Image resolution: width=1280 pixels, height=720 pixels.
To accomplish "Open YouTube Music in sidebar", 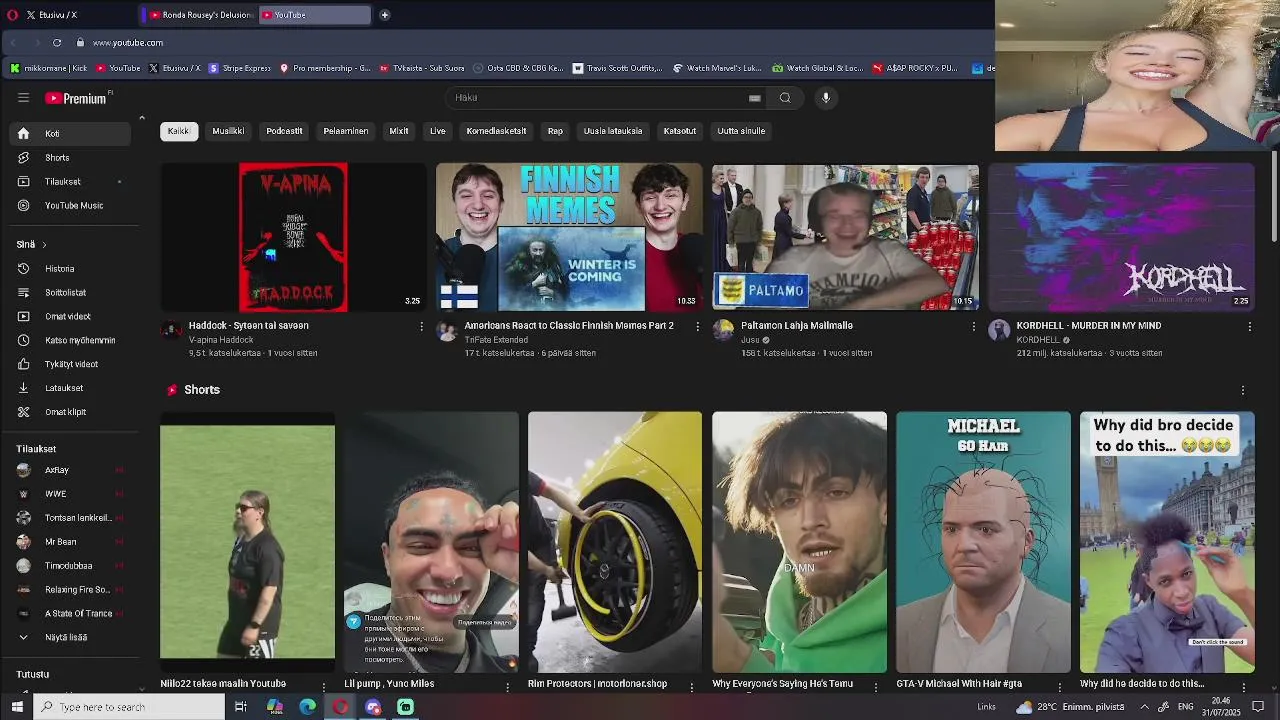I will (70, 206).
